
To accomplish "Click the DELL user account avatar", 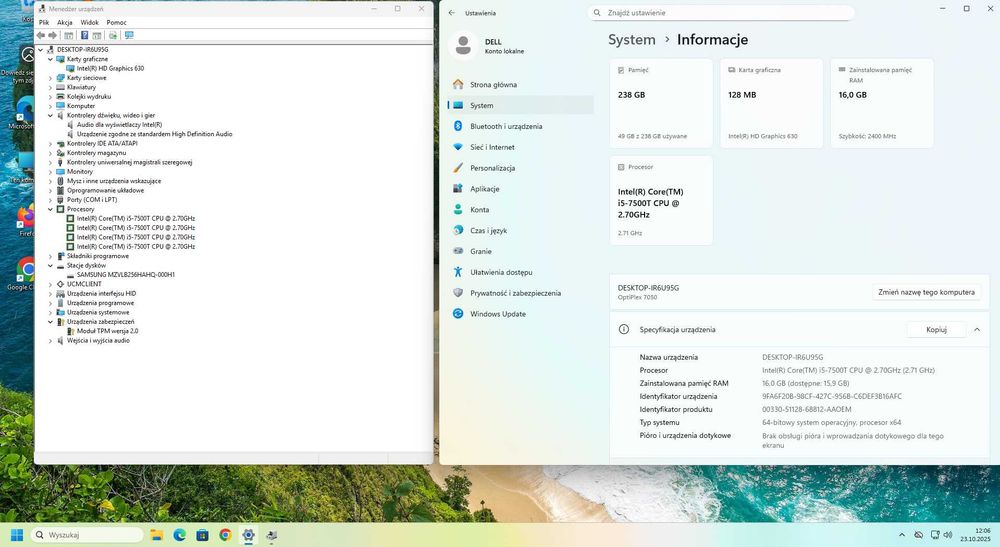I will [x=464, y=45].
